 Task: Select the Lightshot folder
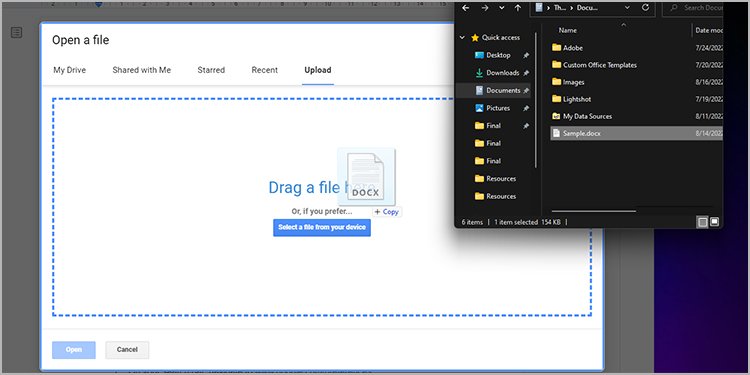pyautogui.click(x=571, y=99)
